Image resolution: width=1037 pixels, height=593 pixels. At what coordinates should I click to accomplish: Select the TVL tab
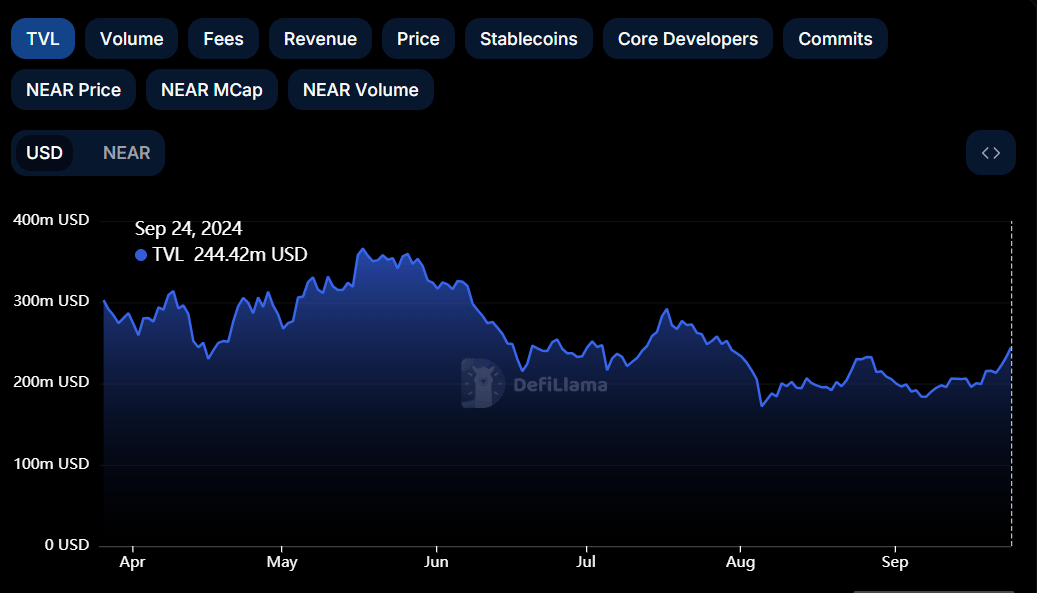tap(42, 38)
